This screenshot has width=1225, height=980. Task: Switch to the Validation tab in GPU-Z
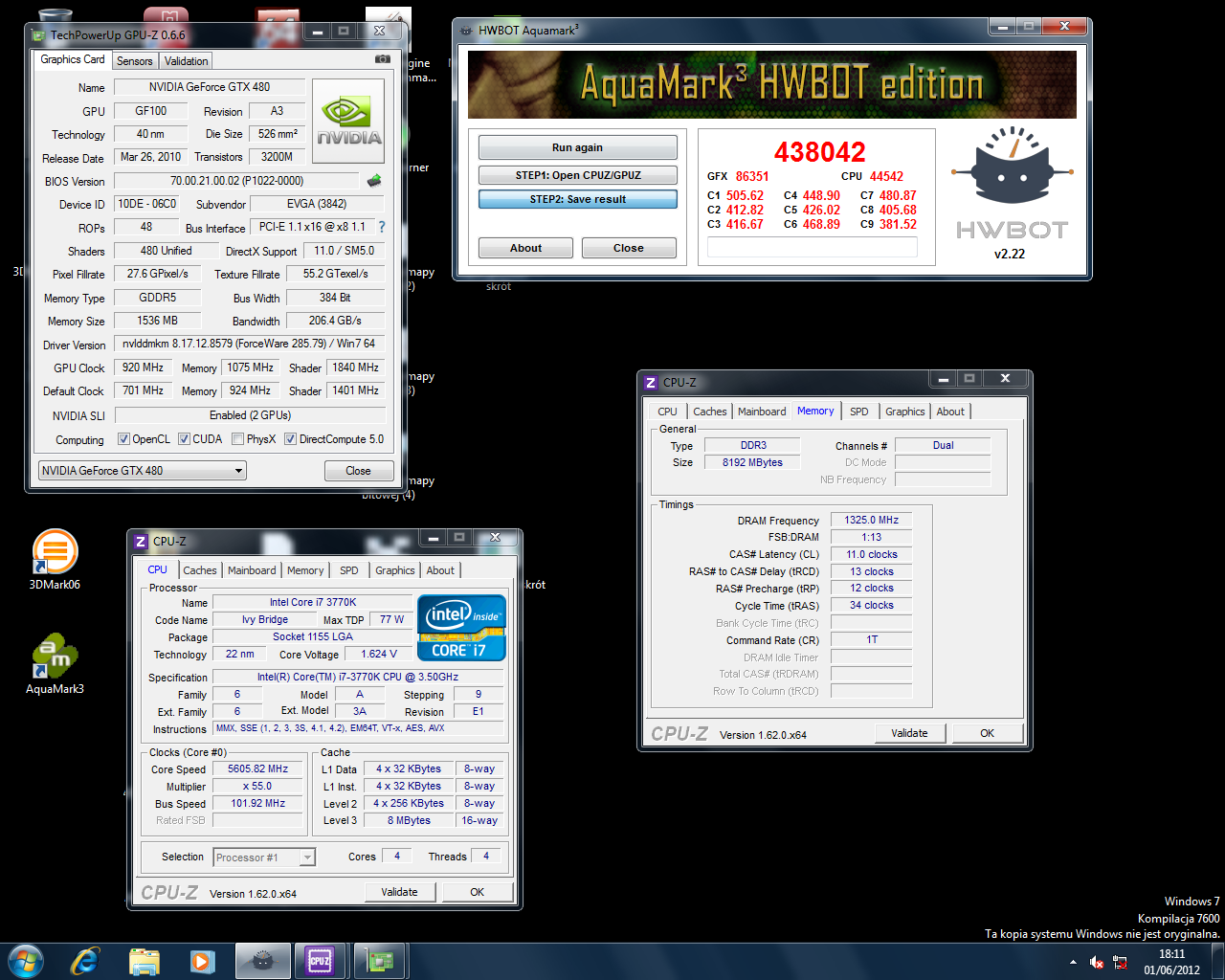[186, 61]
